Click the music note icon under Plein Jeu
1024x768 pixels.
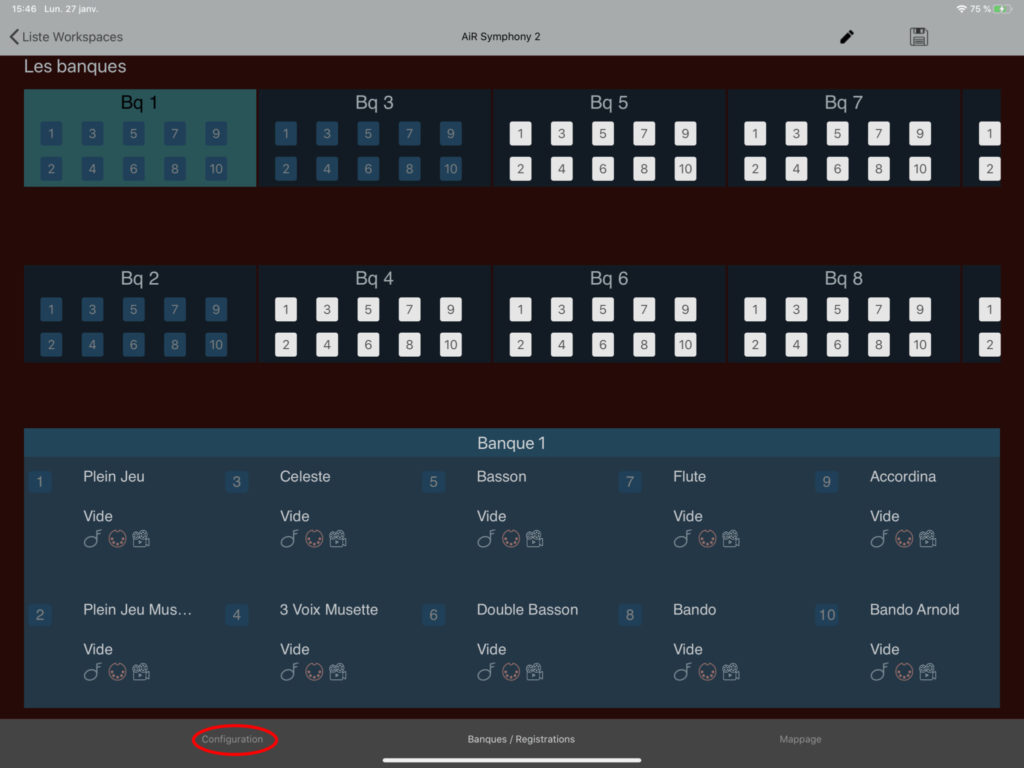point(92,539)
